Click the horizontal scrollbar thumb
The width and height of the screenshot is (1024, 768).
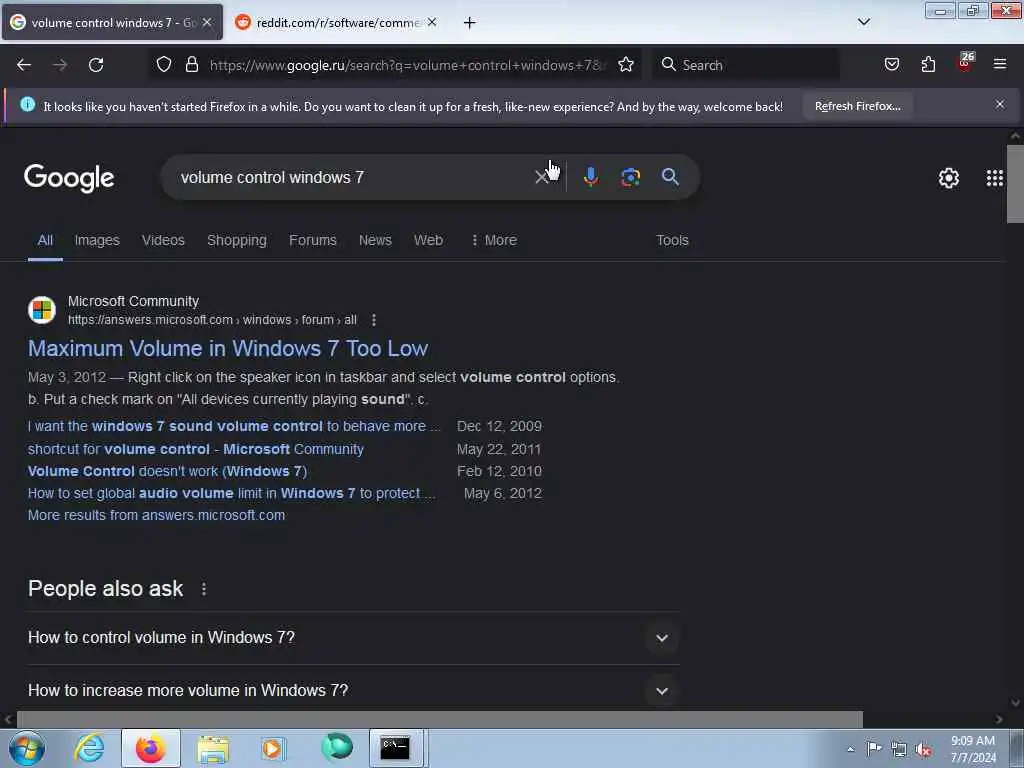click(440, 719)
